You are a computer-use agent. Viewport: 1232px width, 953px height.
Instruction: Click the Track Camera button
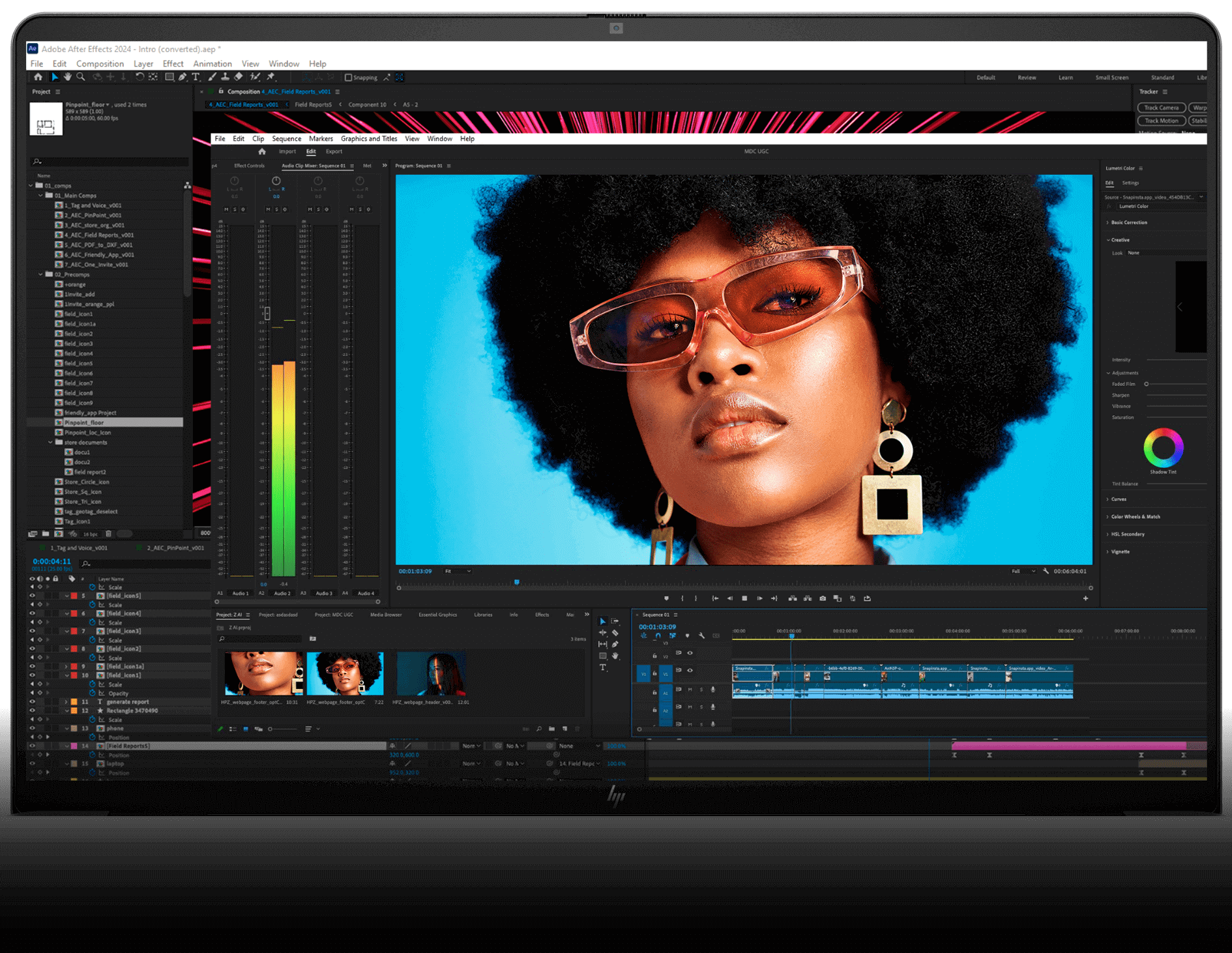(x=1161, y=108)
